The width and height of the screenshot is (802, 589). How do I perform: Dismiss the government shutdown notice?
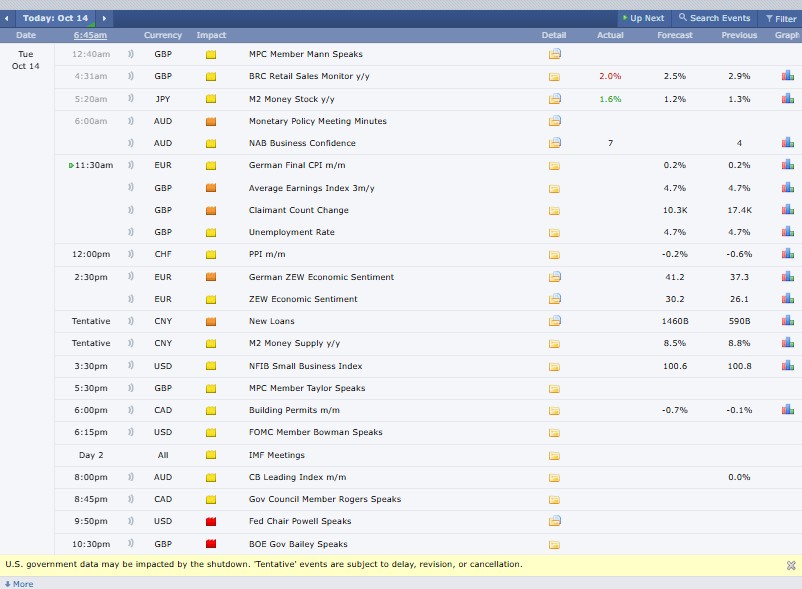click(x=791, y=565)
